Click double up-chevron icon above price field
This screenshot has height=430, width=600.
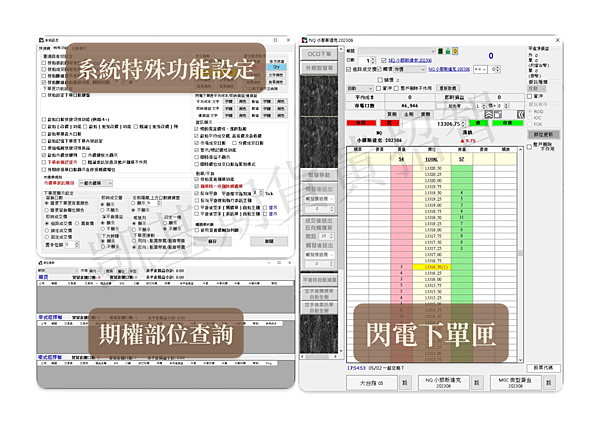pos(489,114)
